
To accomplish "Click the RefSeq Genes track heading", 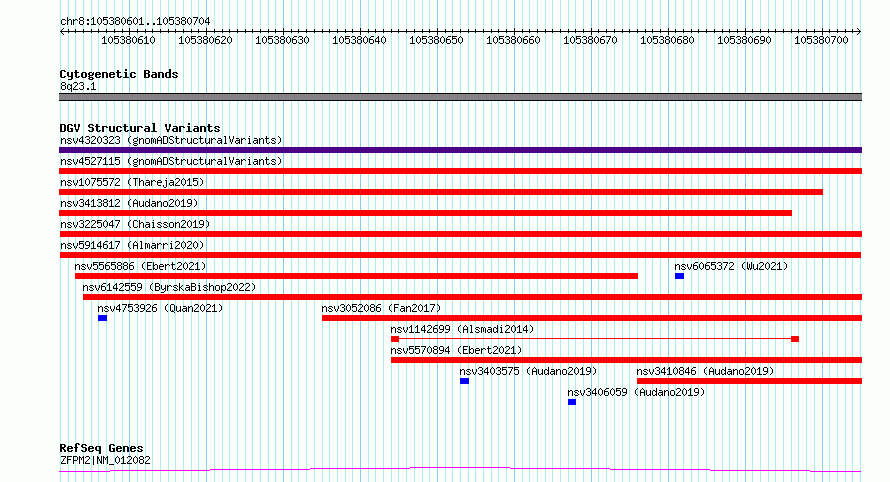I will pos(101,449).
